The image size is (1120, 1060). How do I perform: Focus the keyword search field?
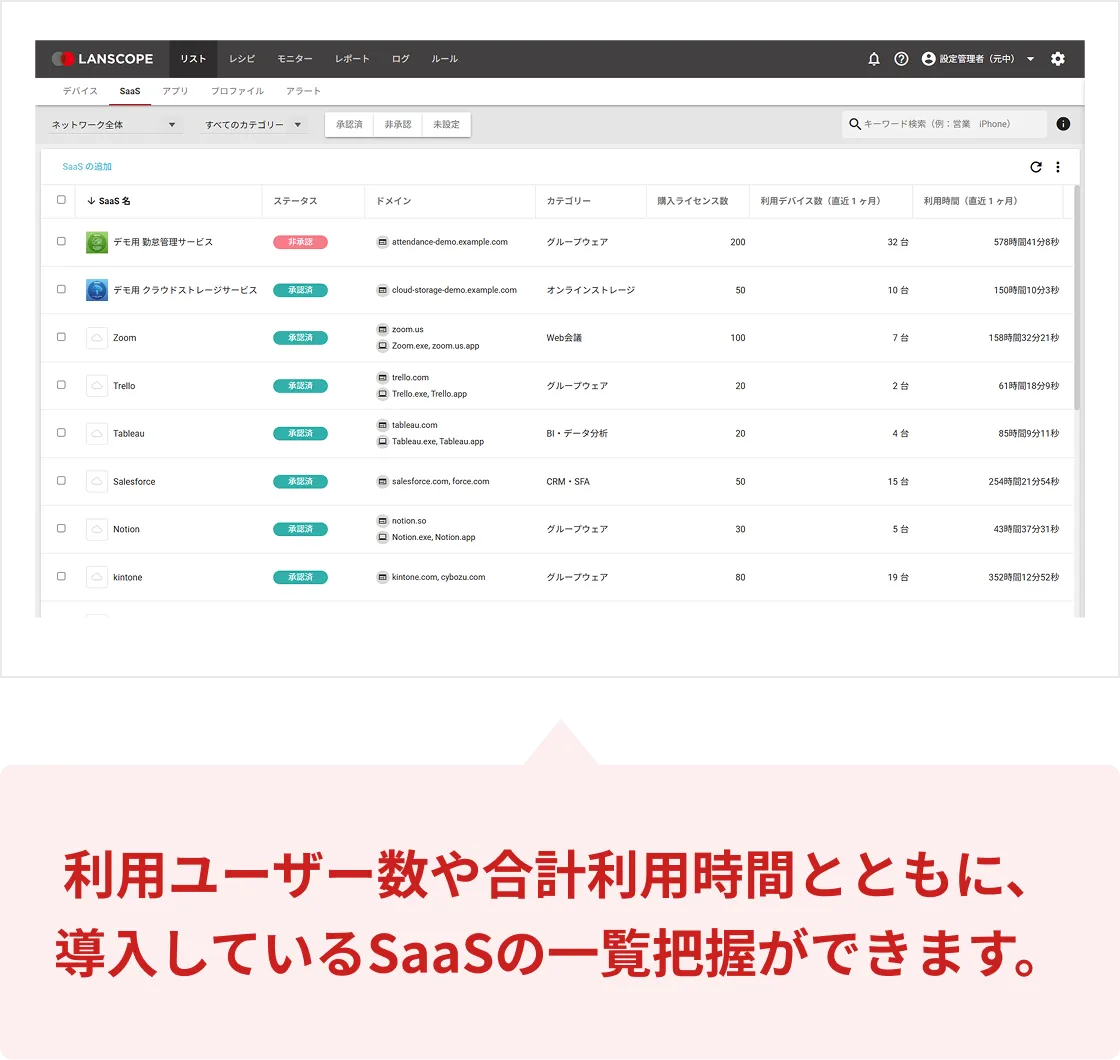(x=944, y=124)
